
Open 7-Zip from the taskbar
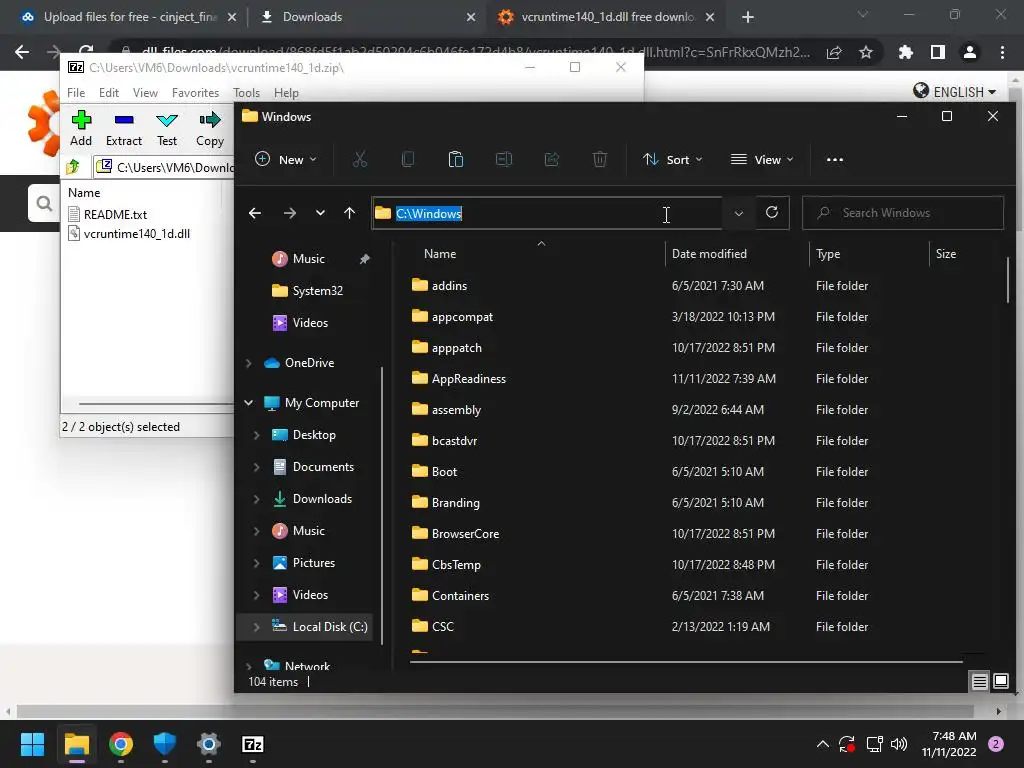(x=253, y=744)
